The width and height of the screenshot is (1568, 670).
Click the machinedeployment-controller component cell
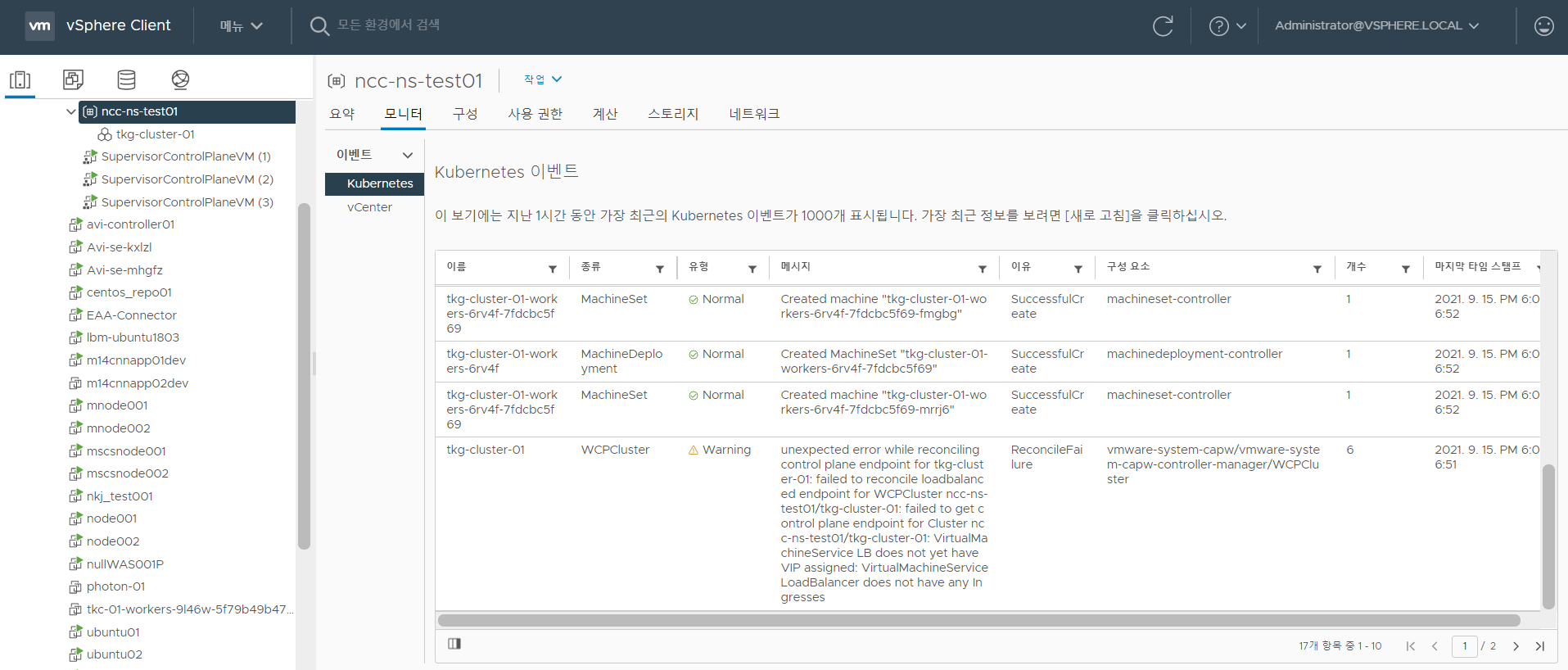pyautogui.click(x=1194, y=354)
